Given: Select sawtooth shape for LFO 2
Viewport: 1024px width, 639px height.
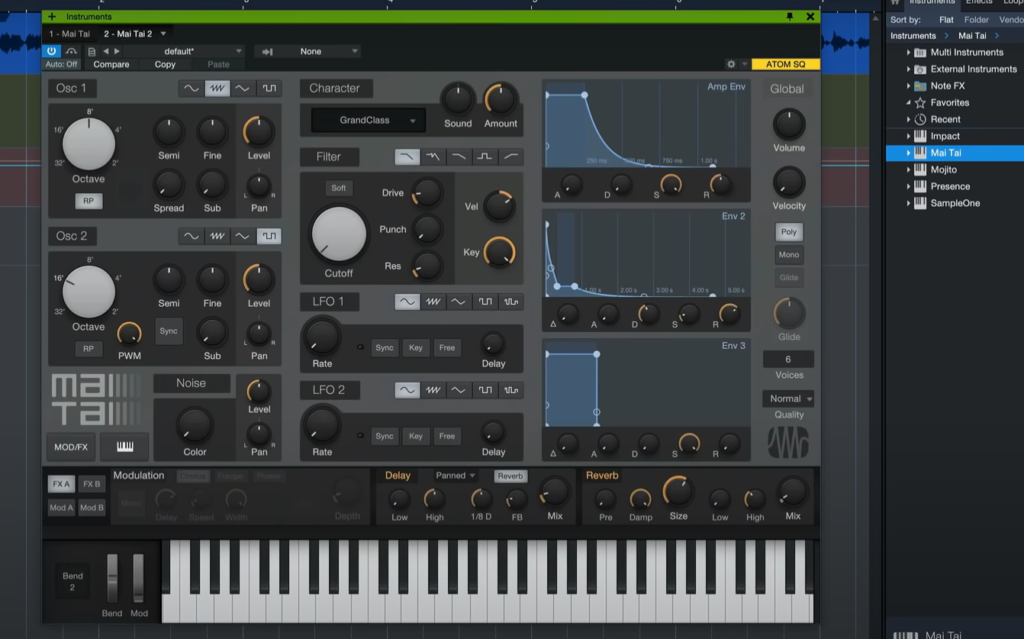Looking at the screenshot, I should point(432,390).
